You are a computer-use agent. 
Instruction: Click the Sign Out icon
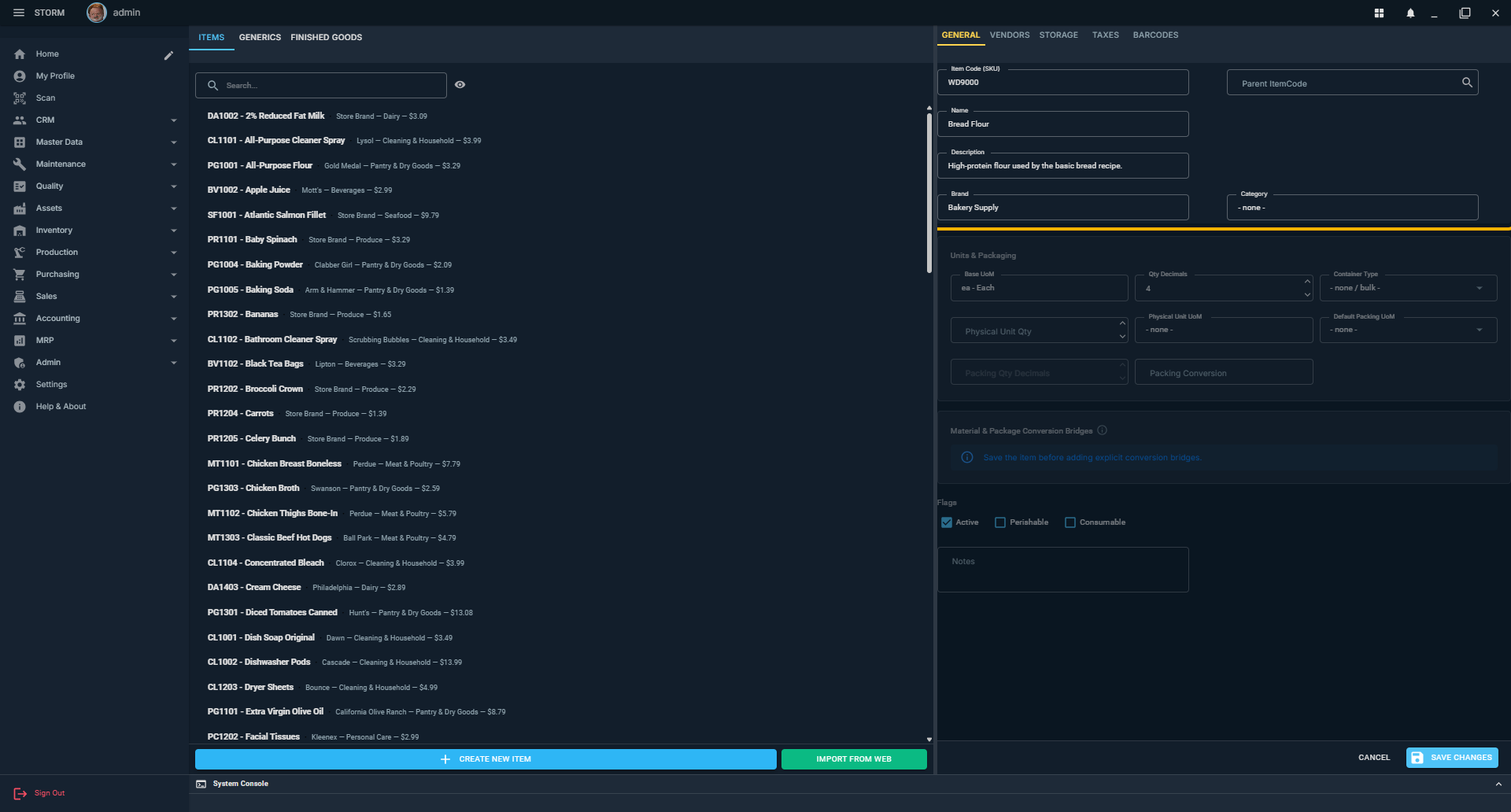click(x=20, y=793)
